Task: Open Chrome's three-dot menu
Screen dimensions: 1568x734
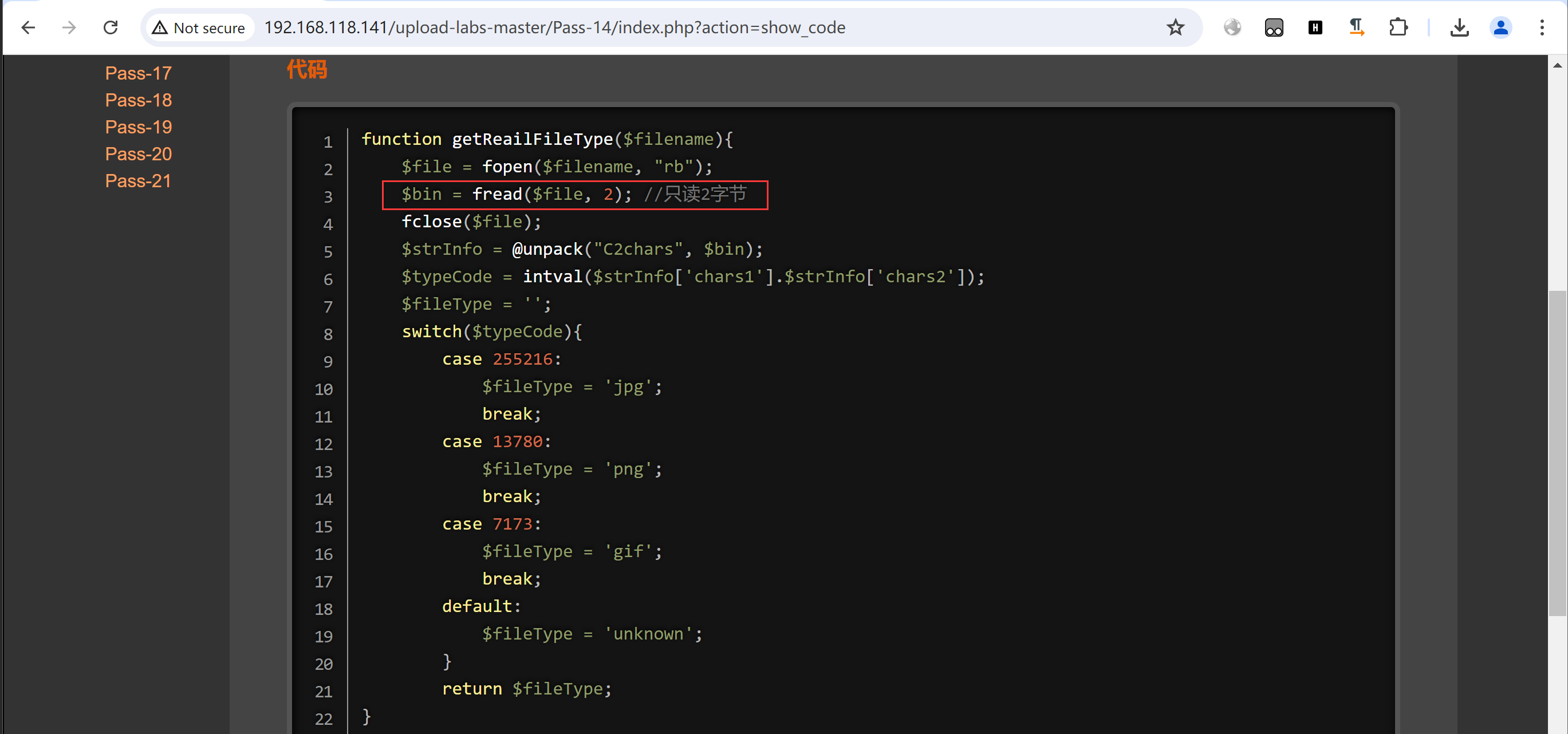Action: 1542,27
